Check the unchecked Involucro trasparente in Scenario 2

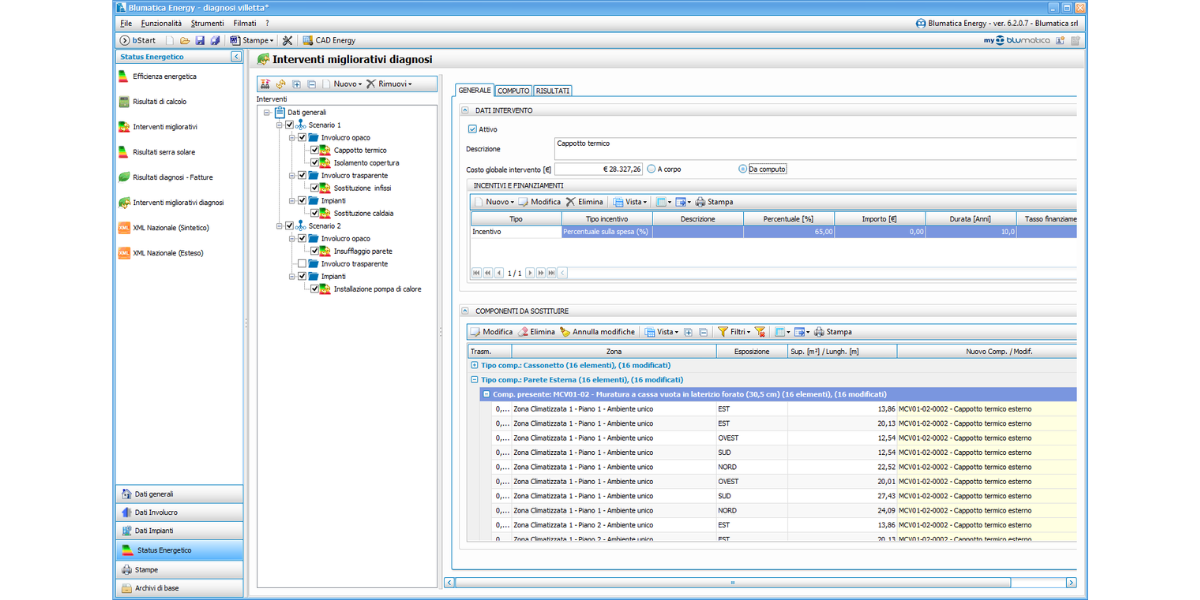[x=302, y=264]
